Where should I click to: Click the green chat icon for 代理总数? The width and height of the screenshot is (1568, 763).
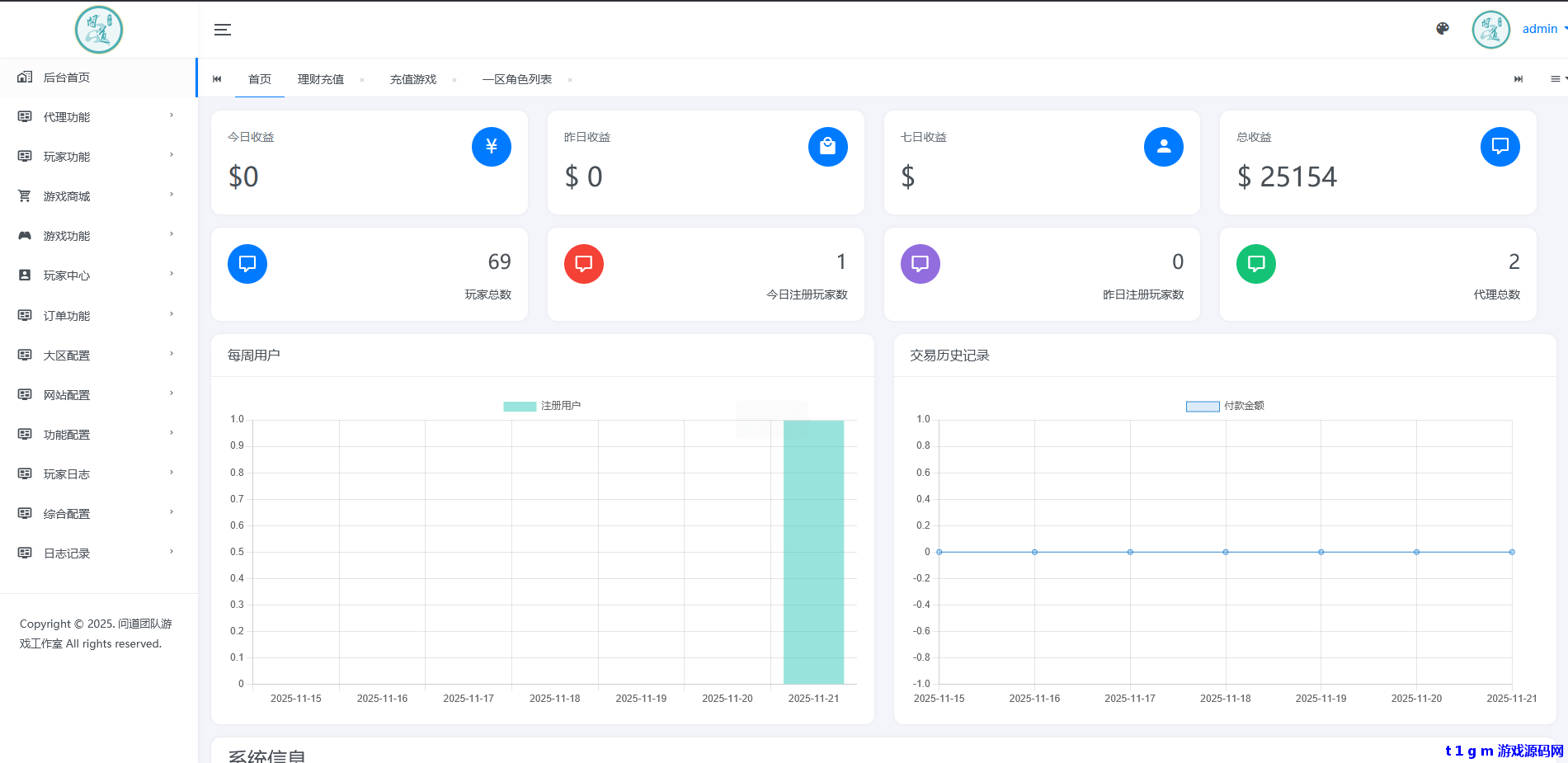(x=1255, y=264)
